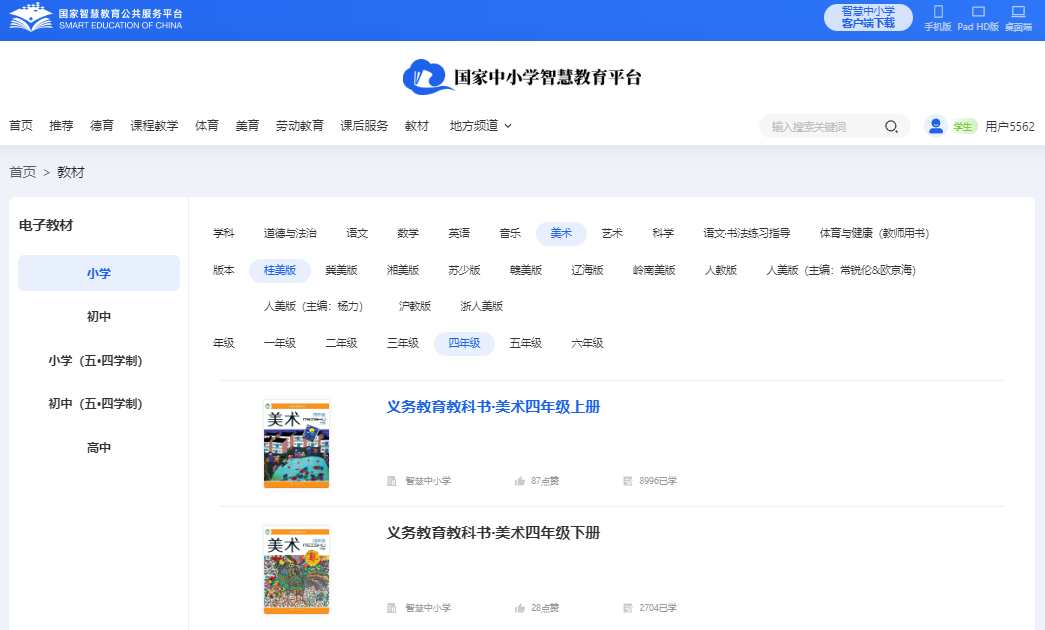Select the 音乐 subject filter
Screen dimensions: 1045x630
point(510,233)
